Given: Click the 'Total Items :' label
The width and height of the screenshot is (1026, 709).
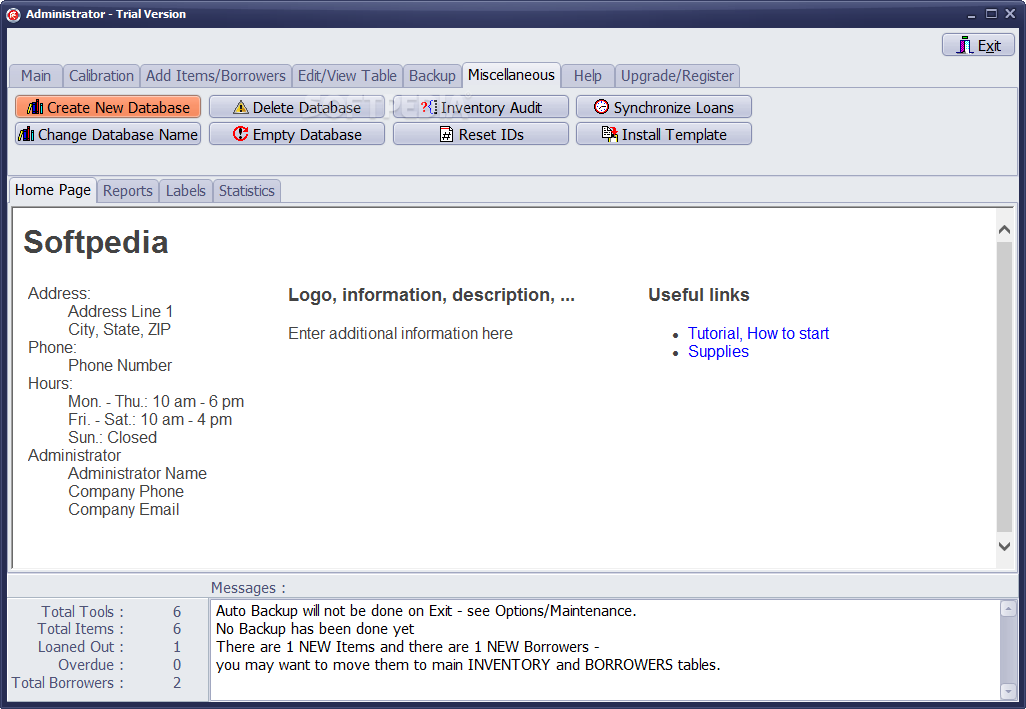Looking at the screenshot, I should [x=80, y=629].
